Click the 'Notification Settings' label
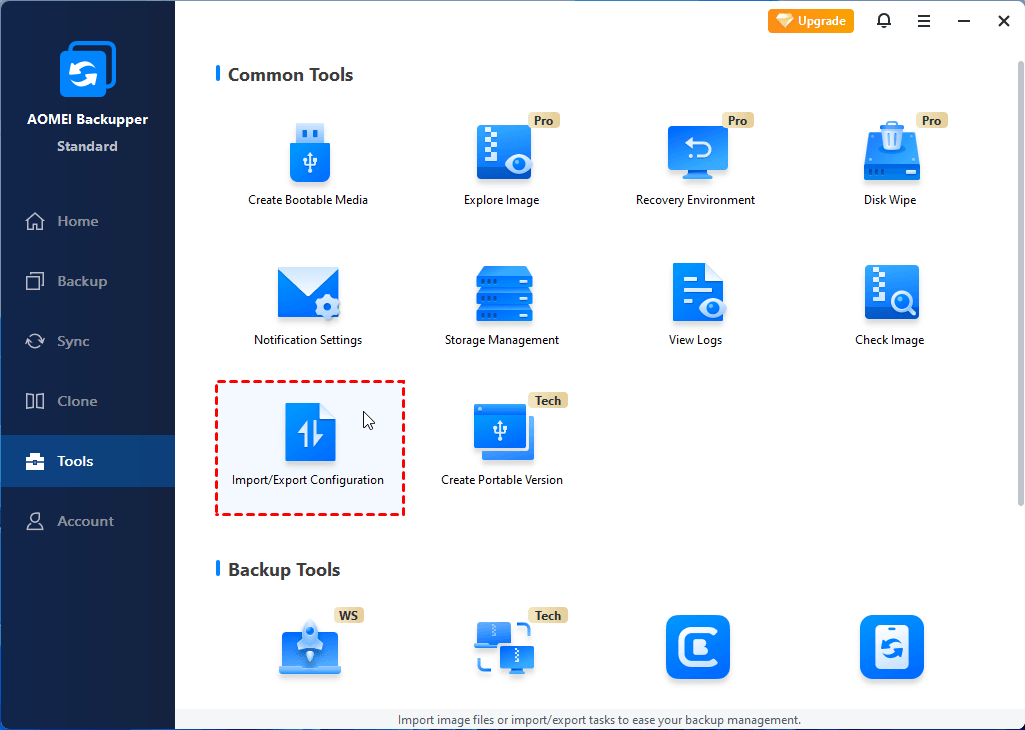This screenshot has width=1025, height=730. point(308,340)
